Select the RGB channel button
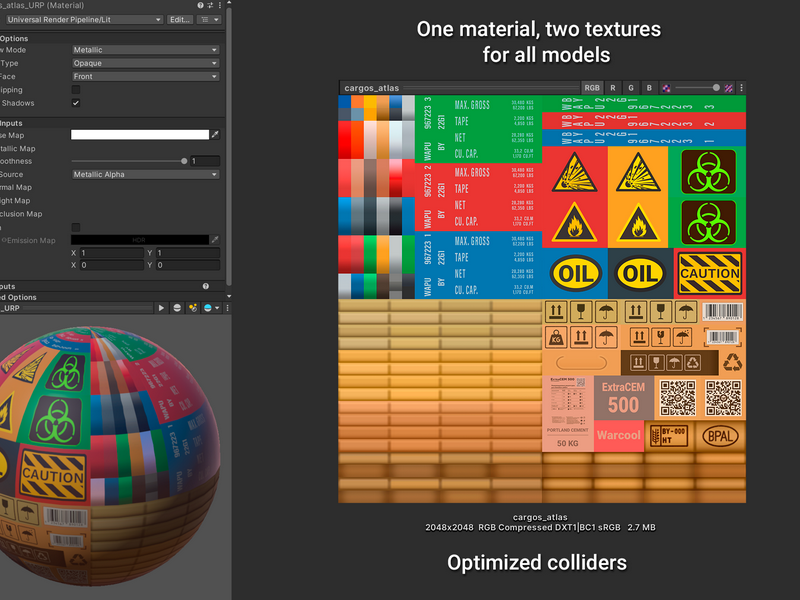 (x=592, y=88)
